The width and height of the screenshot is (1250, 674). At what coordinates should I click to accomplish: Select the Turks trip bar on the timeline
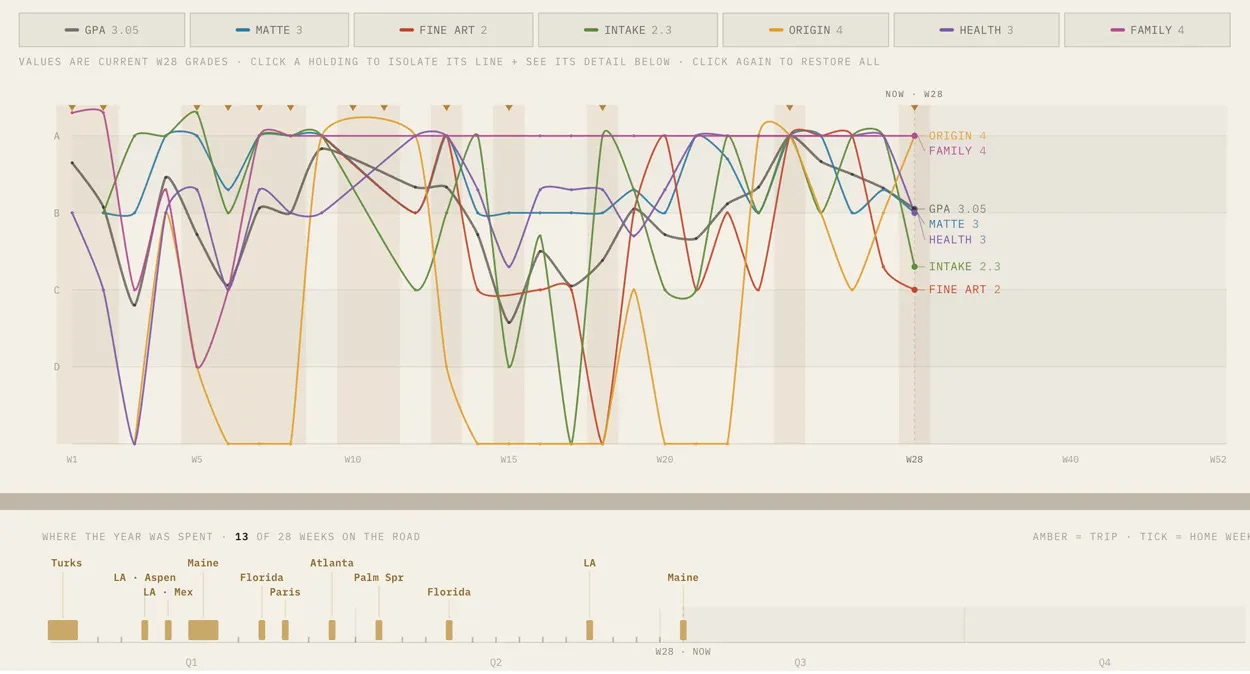tap(63, 630)
